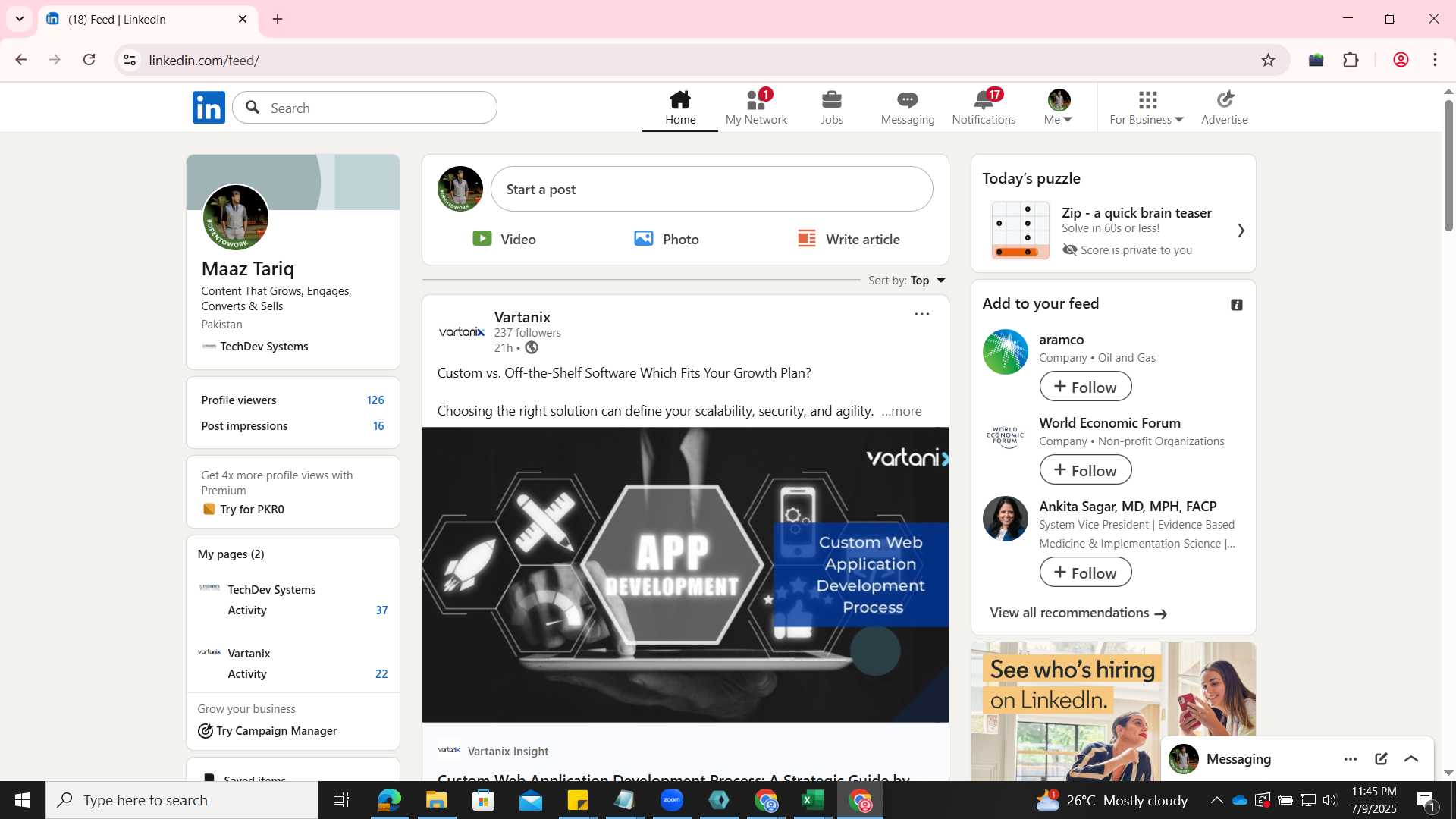
Task: Open TechDev Systems Activity count 37
Action: click(x=382, y=610)
